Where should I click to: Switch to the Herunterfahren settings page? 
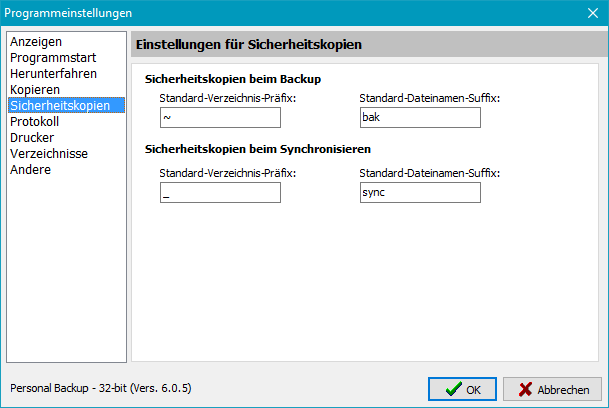(x=55, y=74)
